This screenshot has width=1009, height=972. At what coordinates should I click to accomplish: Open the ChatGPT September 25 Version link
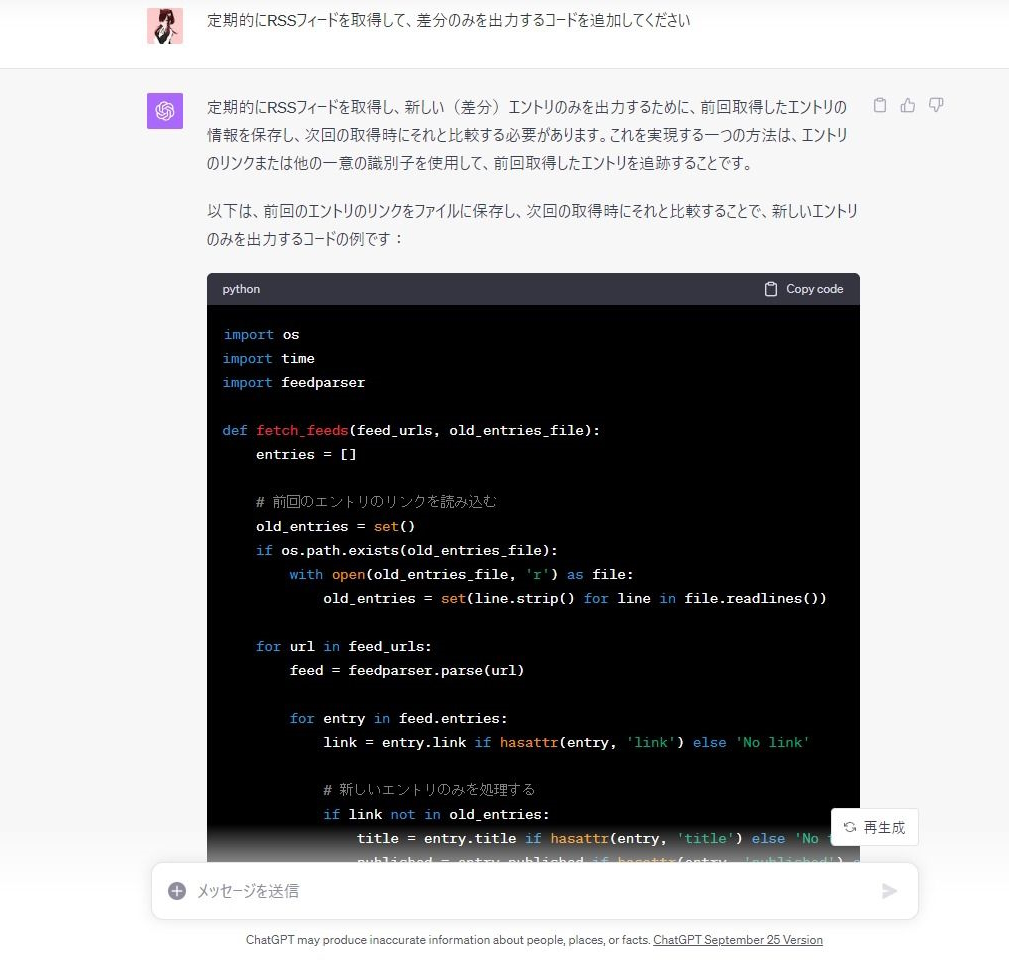coord(738,940)
